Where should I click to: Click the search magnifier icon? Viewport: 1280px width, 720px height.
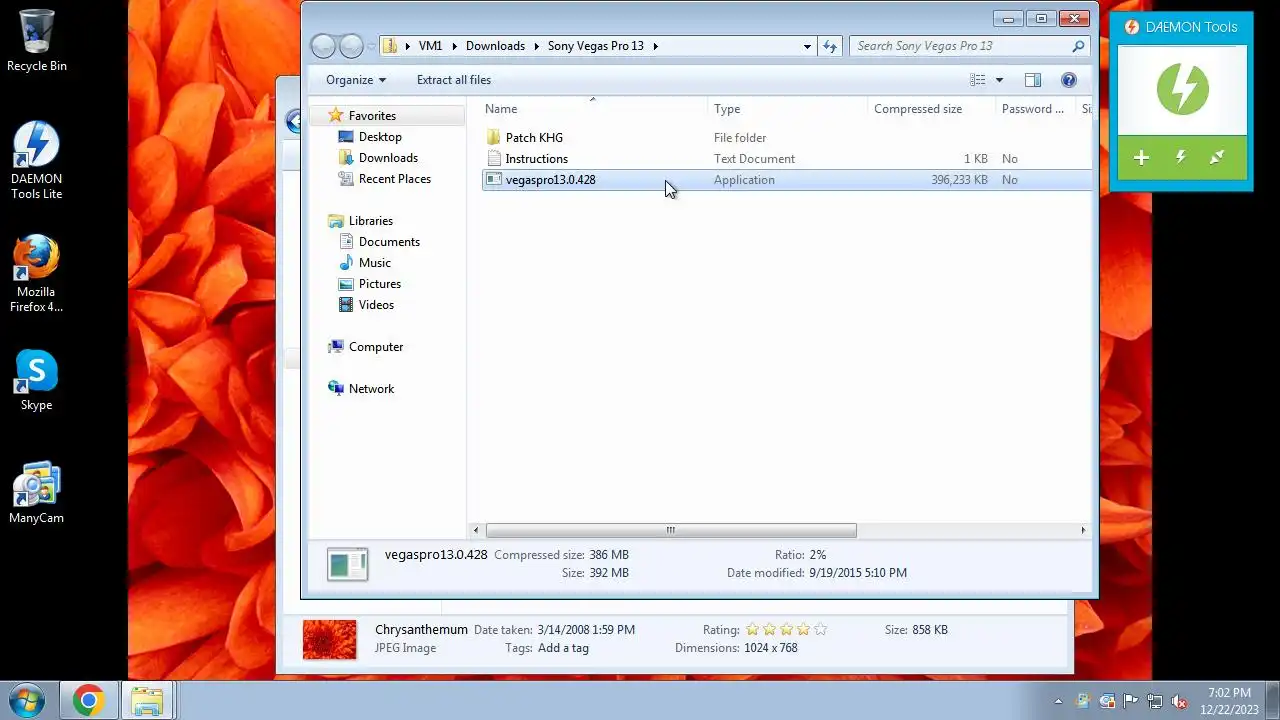tap(1078, 46)
